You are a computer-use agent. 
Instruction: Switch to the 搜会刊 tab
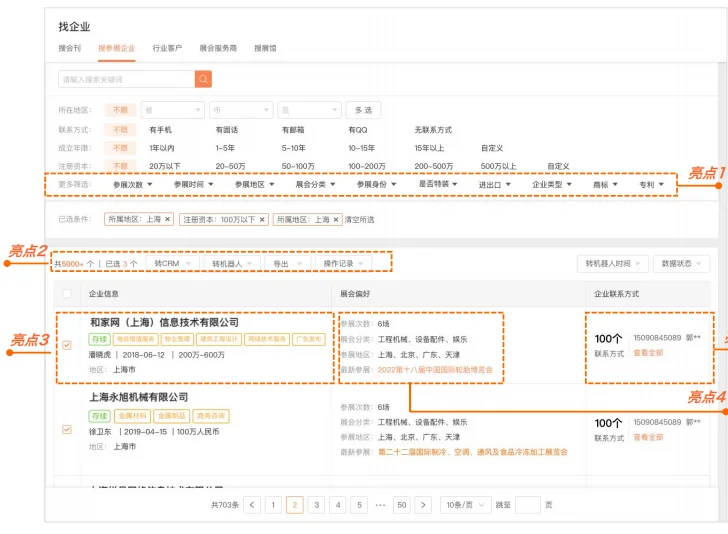tap(70, 48)
